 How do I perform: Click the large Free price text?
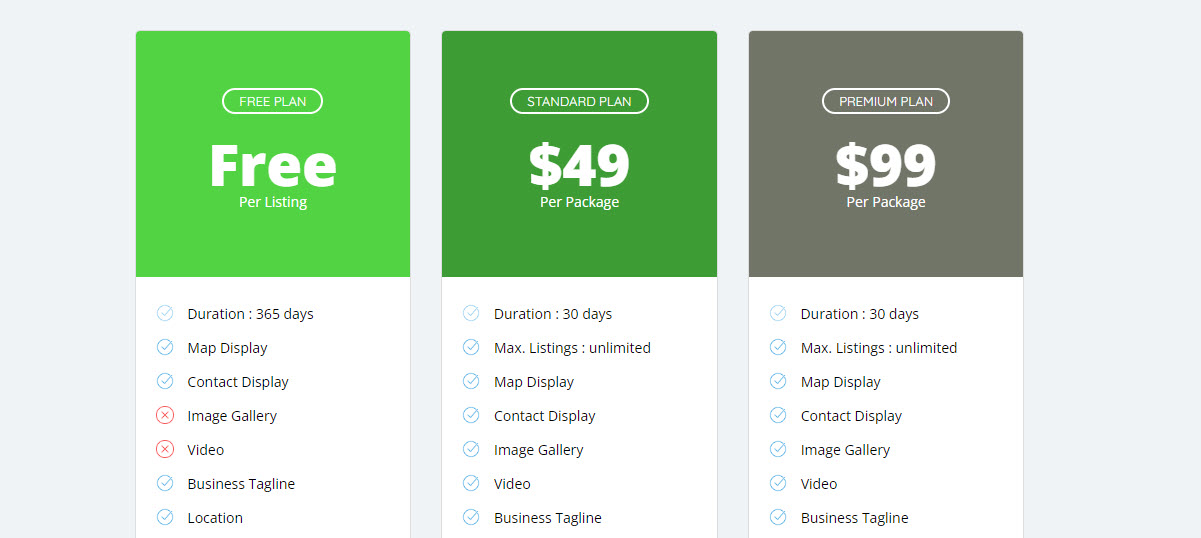(x=273, y=165)
